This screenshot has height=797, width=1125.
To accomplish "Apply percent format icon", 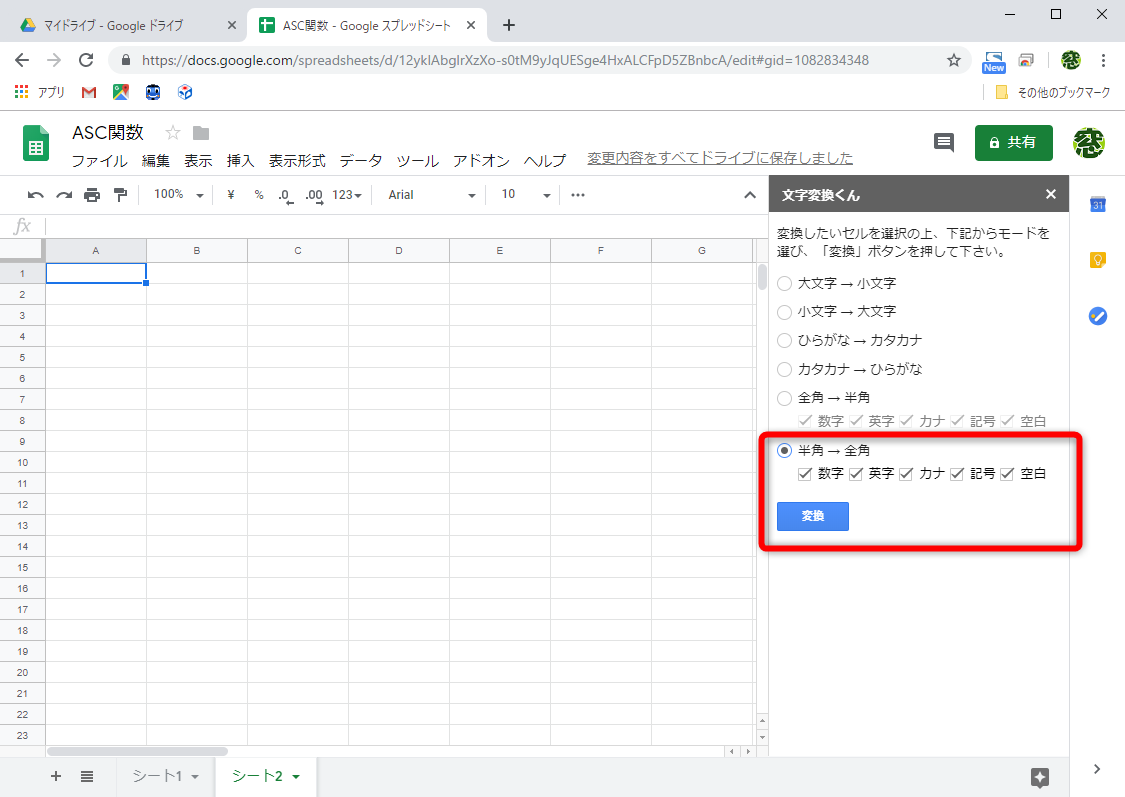I will (258, 195).
